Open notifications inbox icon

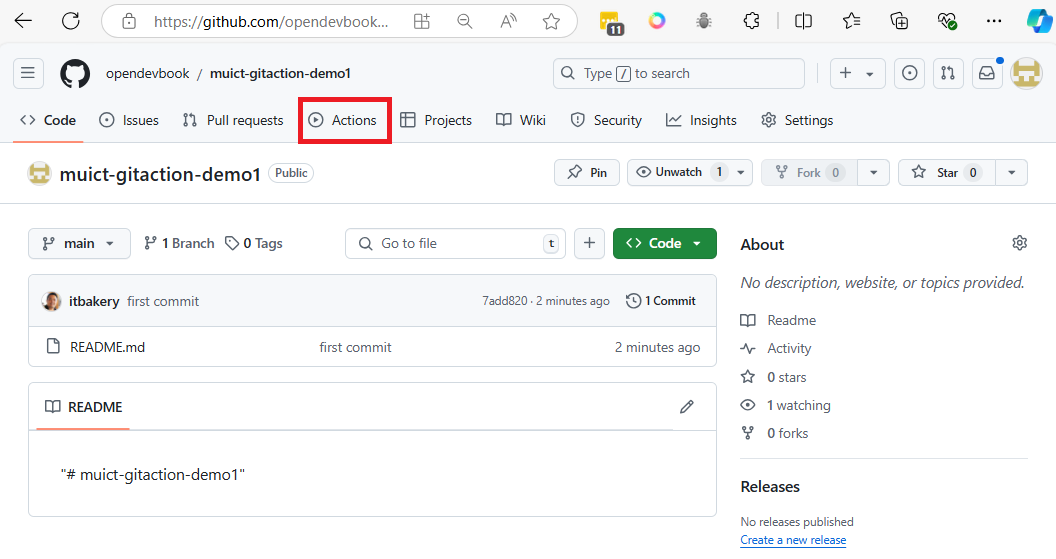pyautogui.click(x=987, y=73)
